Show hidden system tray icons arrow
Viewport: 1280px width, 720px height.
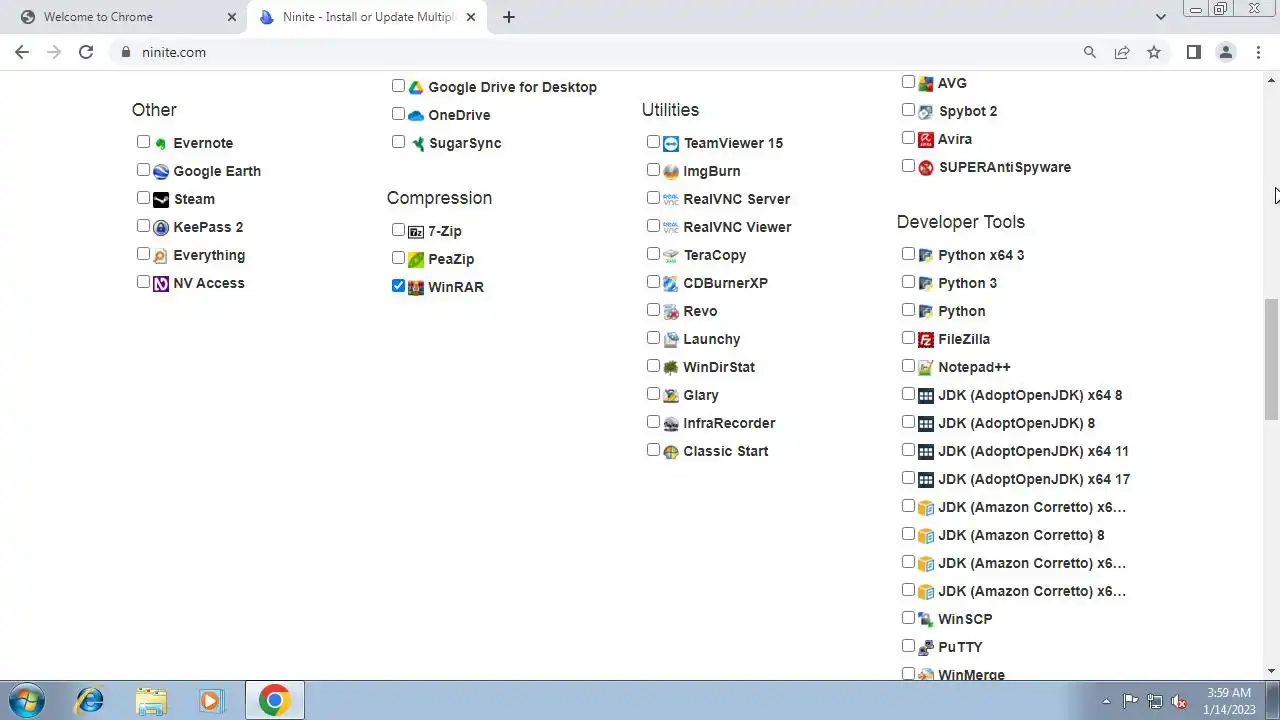point(1106,701)
